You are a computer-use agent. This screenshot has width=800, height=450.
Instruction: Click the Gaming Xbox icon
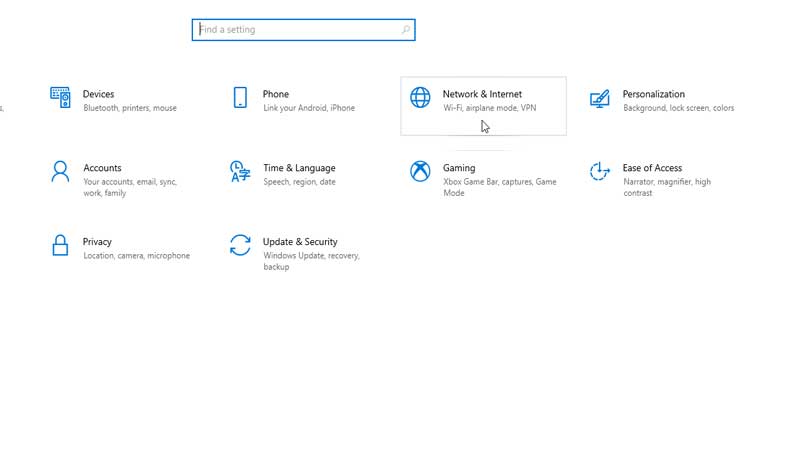pyautogui.click(x=420, y=171)
